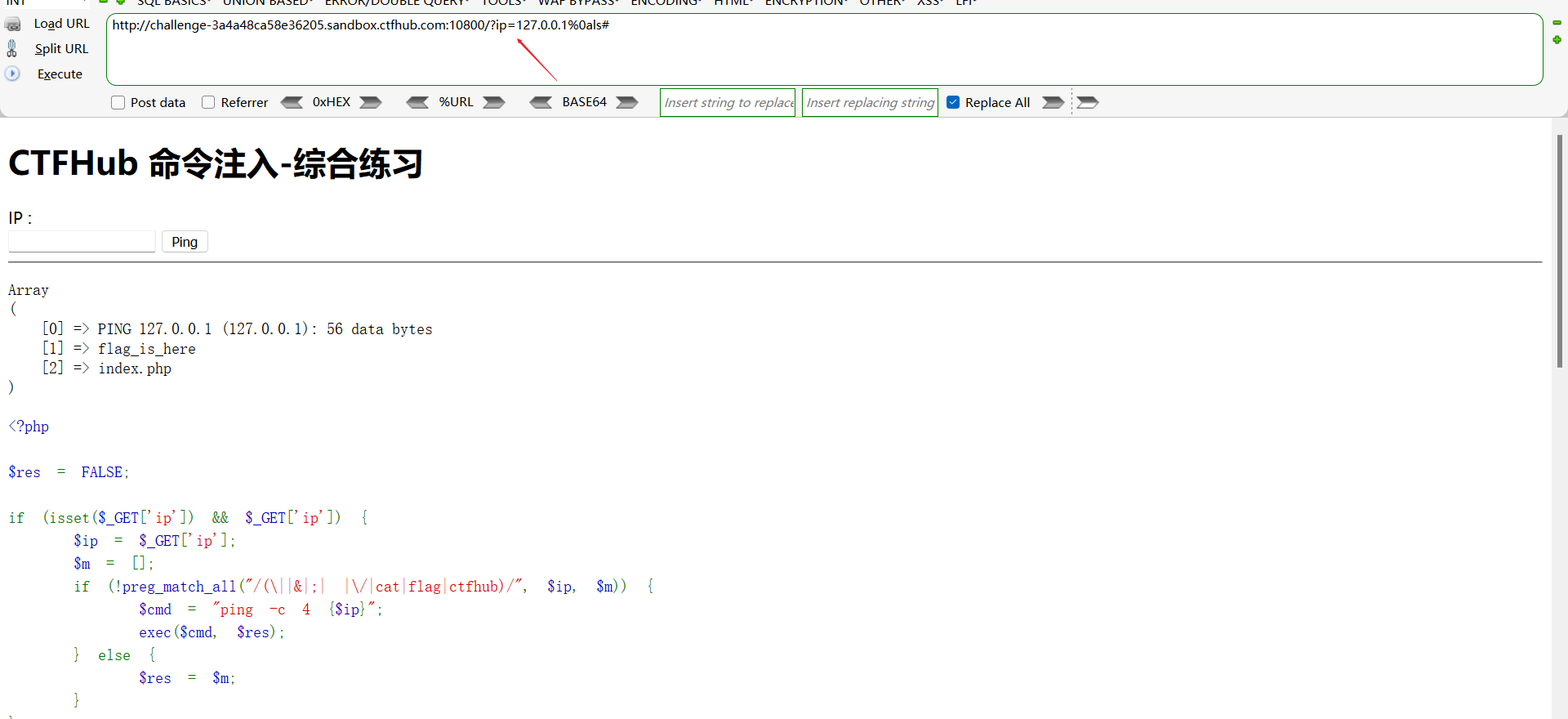Image resolution: width=1568 pixels, height=719 pixels.
Task: Click the '$m = [];' code line
Action: pos(114,564)
